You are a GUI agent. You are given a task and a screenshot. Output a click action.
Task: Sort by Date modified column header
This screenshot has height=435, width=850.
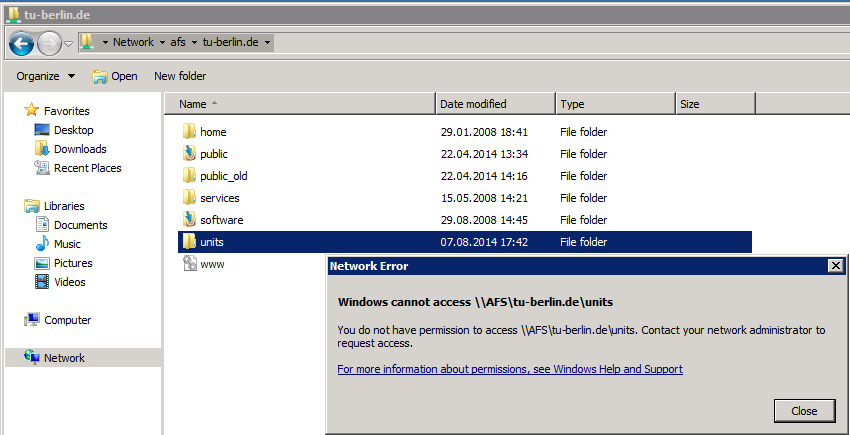coord(496,104)
